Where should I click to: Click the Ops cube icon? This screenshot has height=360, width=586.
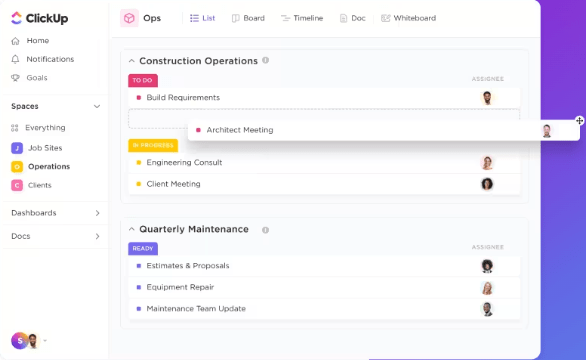pos(129,18)
